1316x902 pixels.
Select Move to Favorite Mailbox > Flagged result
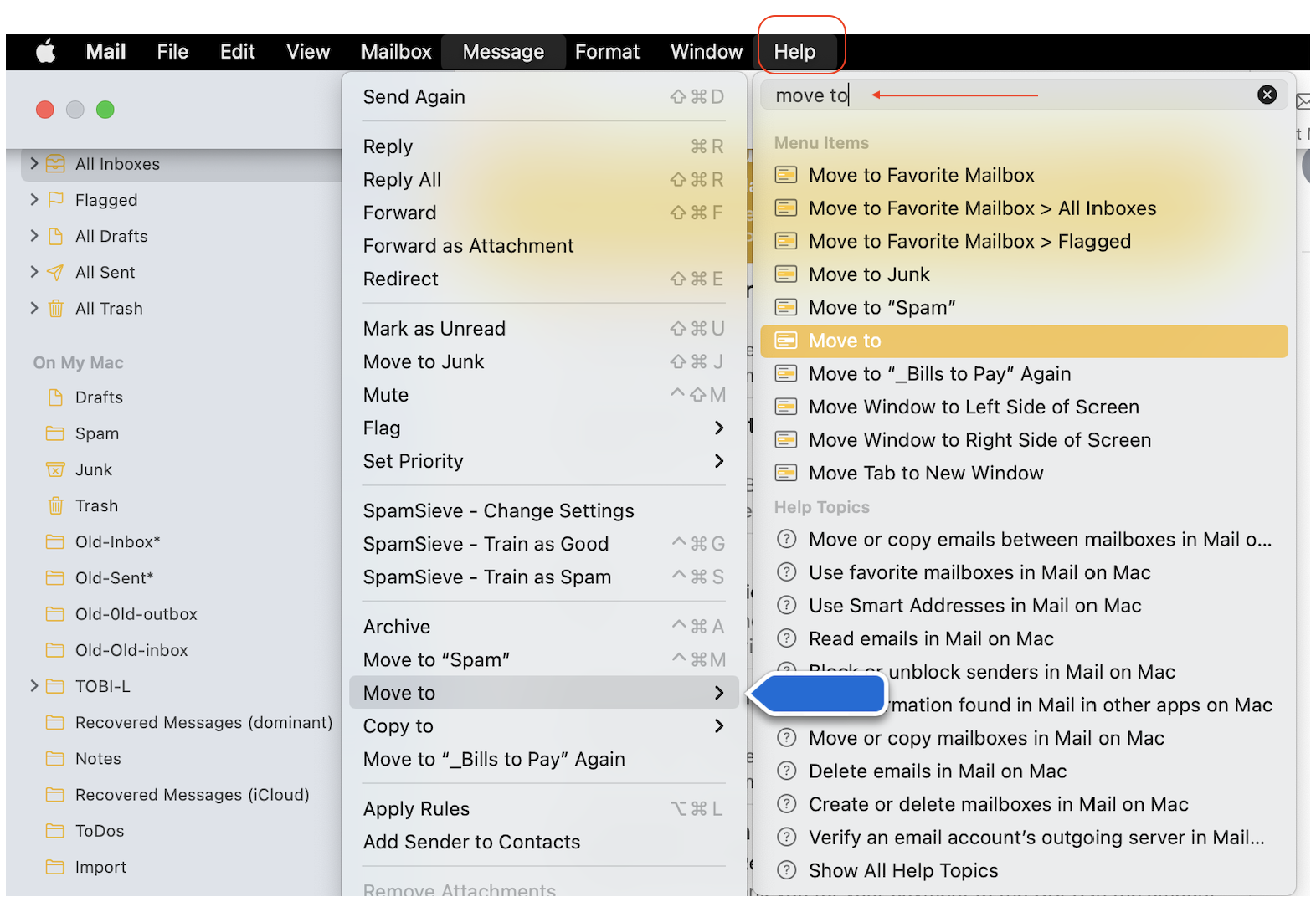coord(1024,241)
